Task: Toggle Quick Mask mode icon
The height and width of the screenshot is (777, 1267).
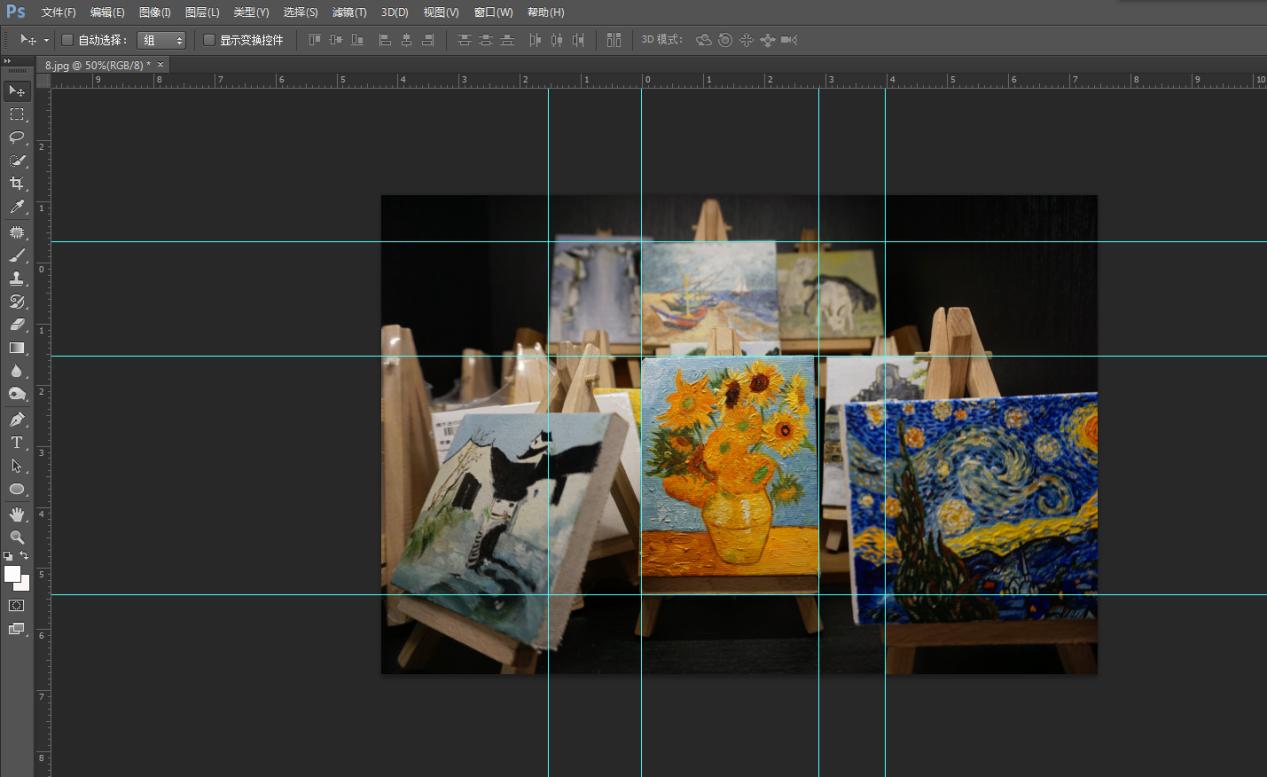Action: [x=17, y=605]
